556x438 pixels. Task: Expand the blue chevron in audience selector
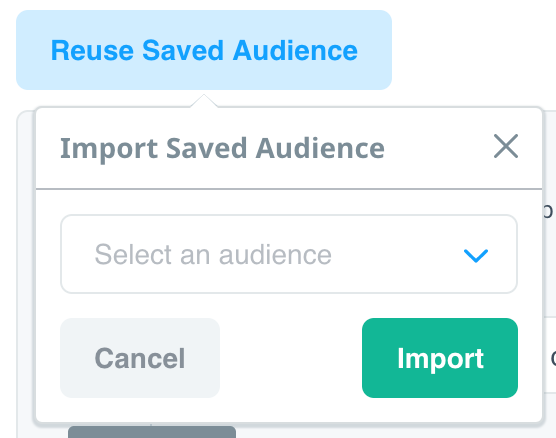pos(476,255)
